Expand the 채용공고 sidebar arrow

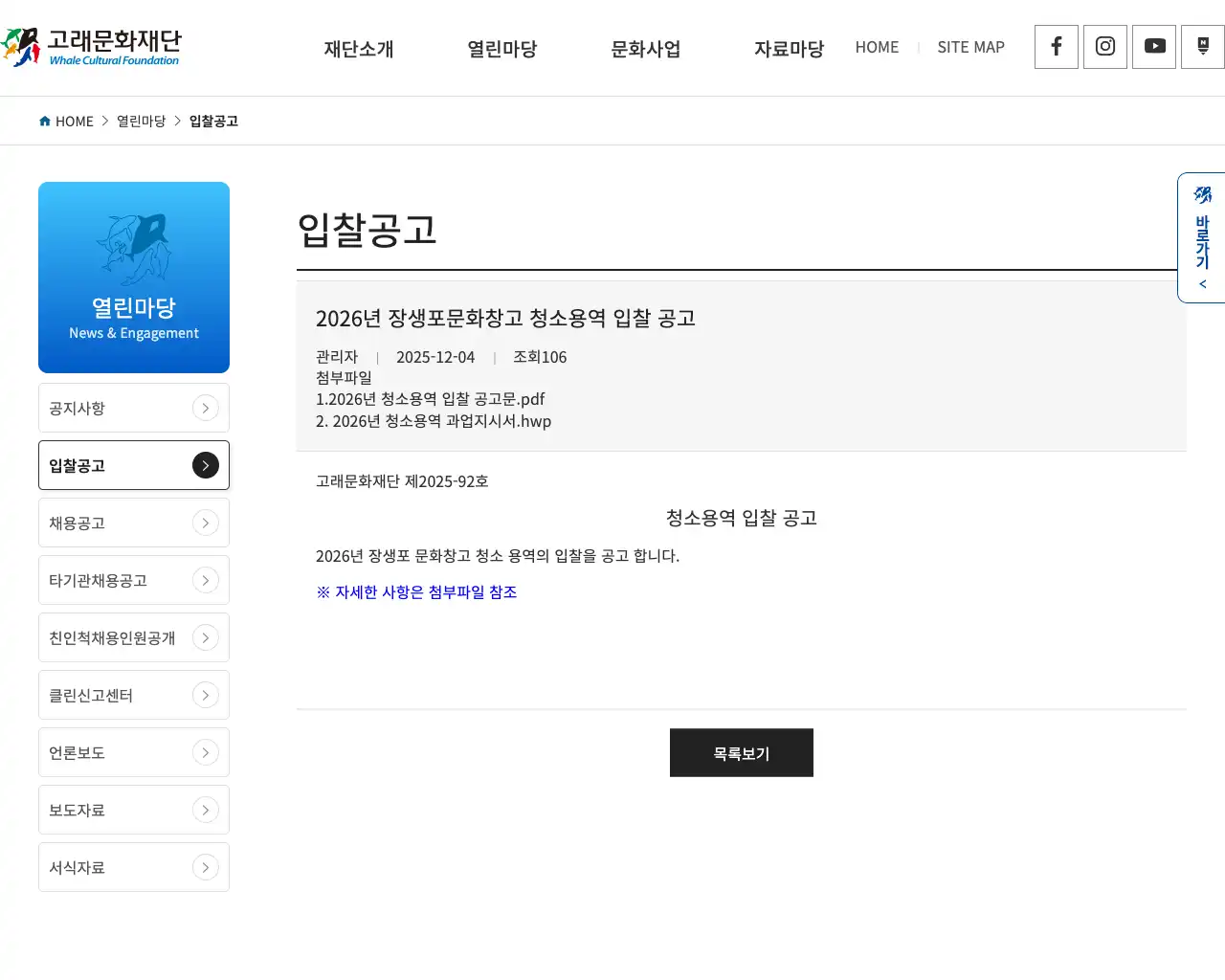(206, 523)
